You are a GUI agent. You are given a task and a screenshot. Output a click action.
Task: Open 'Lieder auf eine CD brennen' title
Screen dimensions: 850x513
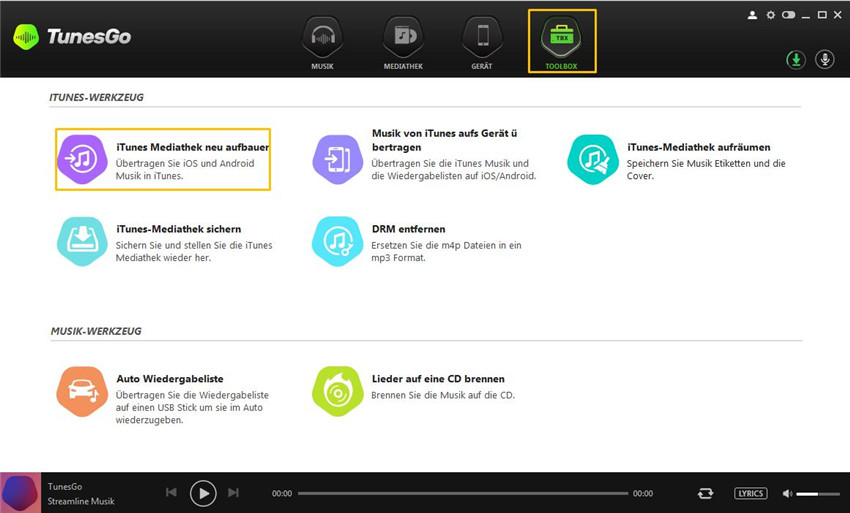point(438,379)
